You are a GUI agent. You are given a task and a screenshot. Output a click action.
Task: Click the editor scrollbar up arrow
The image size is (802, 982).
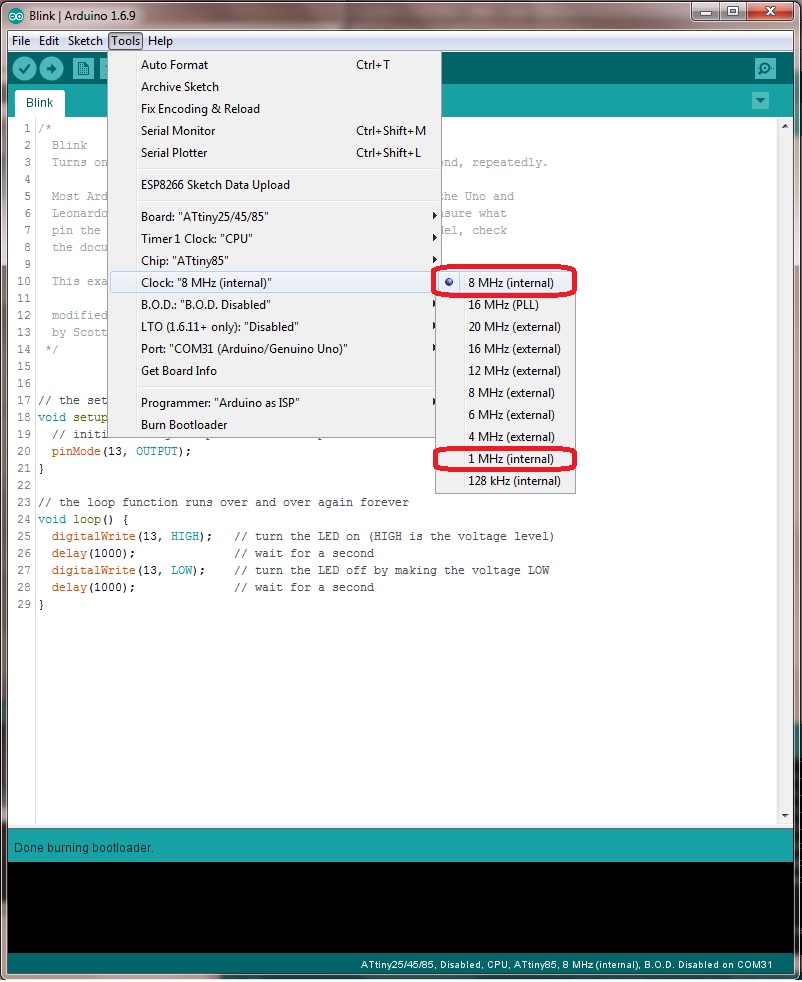click(x=785, y=126)
